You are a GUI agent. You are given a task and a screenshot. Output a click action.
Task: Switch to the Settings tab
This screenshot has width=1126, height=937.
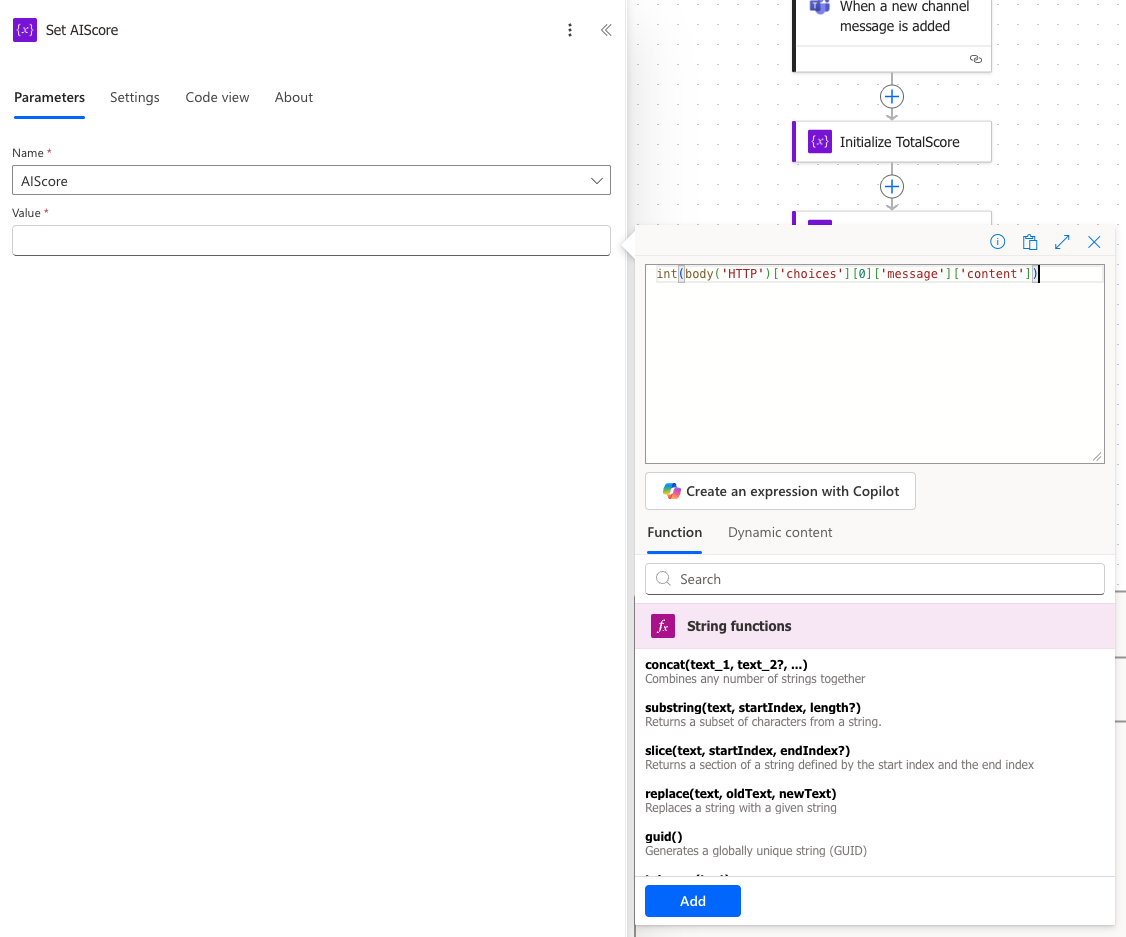click(x=135, y=97)
